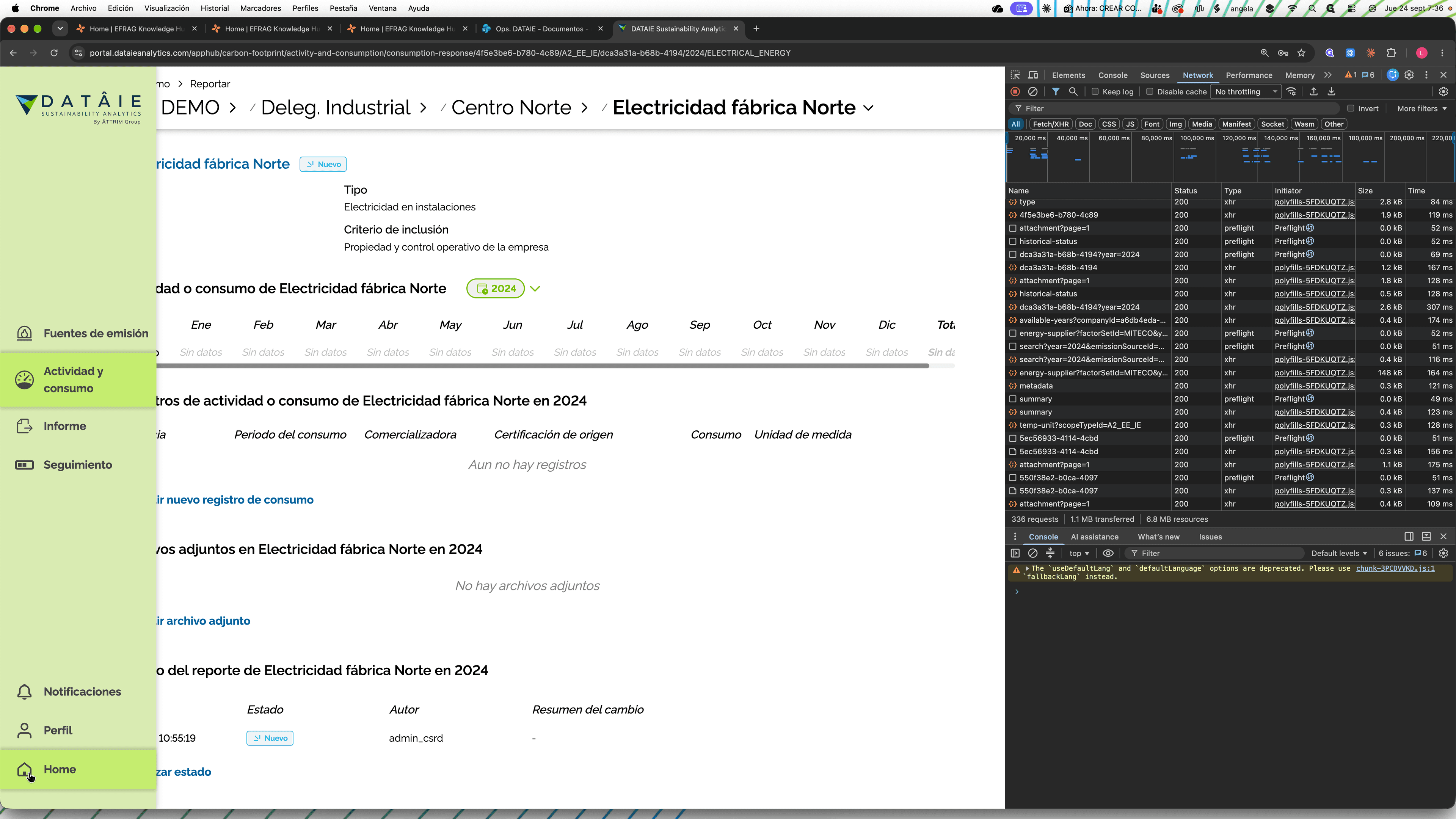Open Notificaciones bell icon
Image resolution: width=1456 pixels, height=819 pixels.
coord(24,692)
